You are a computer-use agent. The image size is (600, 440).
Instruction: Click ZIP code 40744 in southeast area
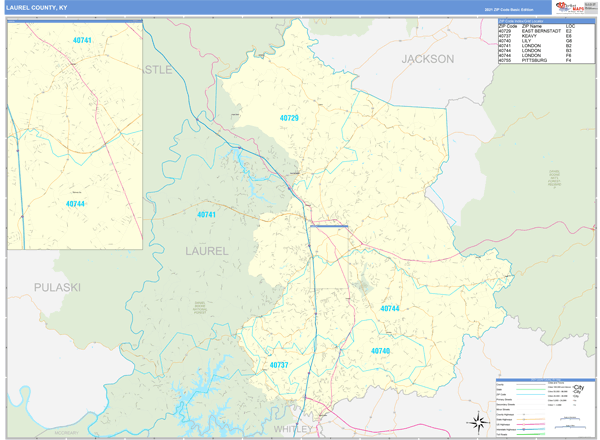(x=390, y=309)
